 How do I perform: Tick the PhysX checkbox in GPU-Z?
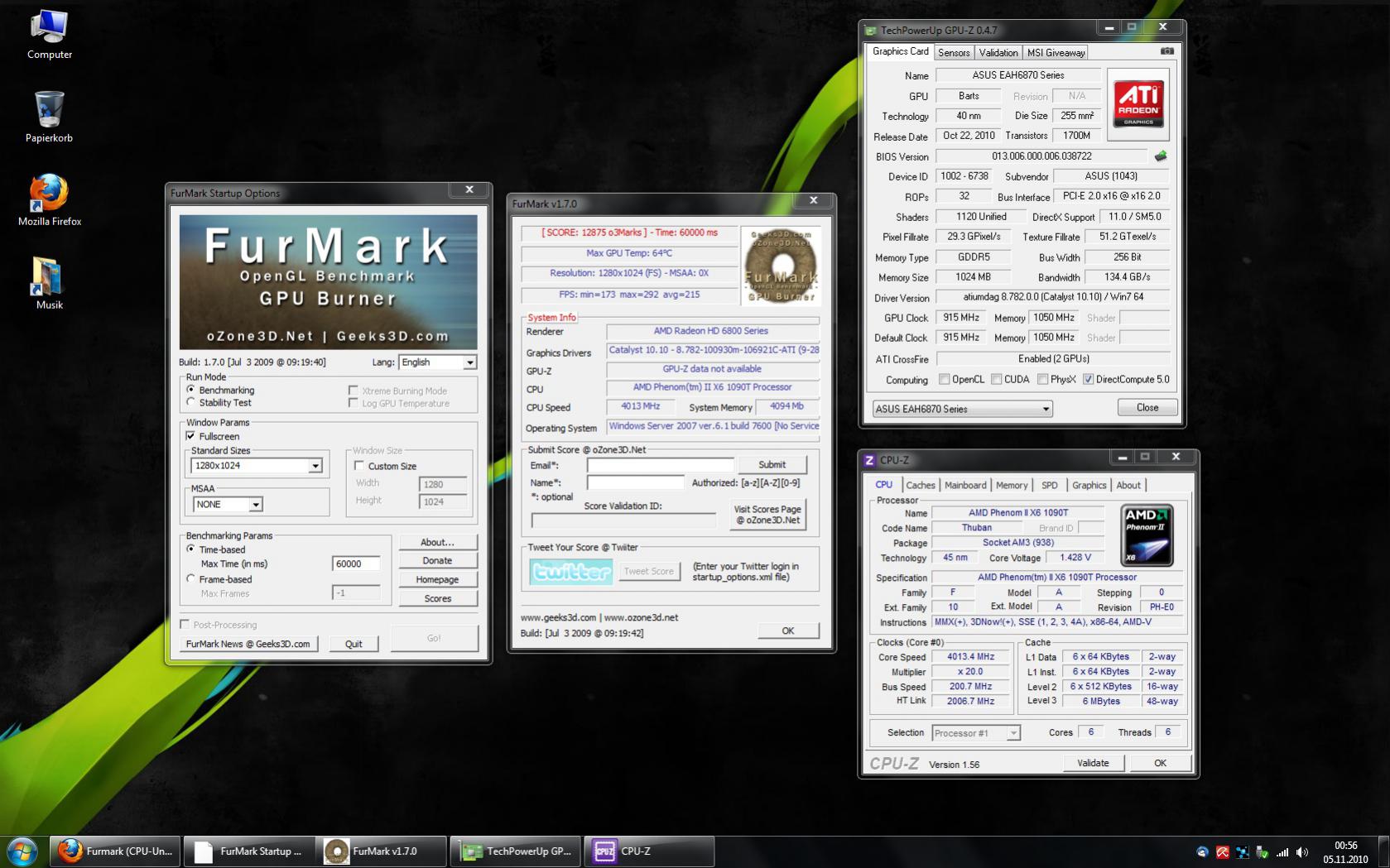1042,380
